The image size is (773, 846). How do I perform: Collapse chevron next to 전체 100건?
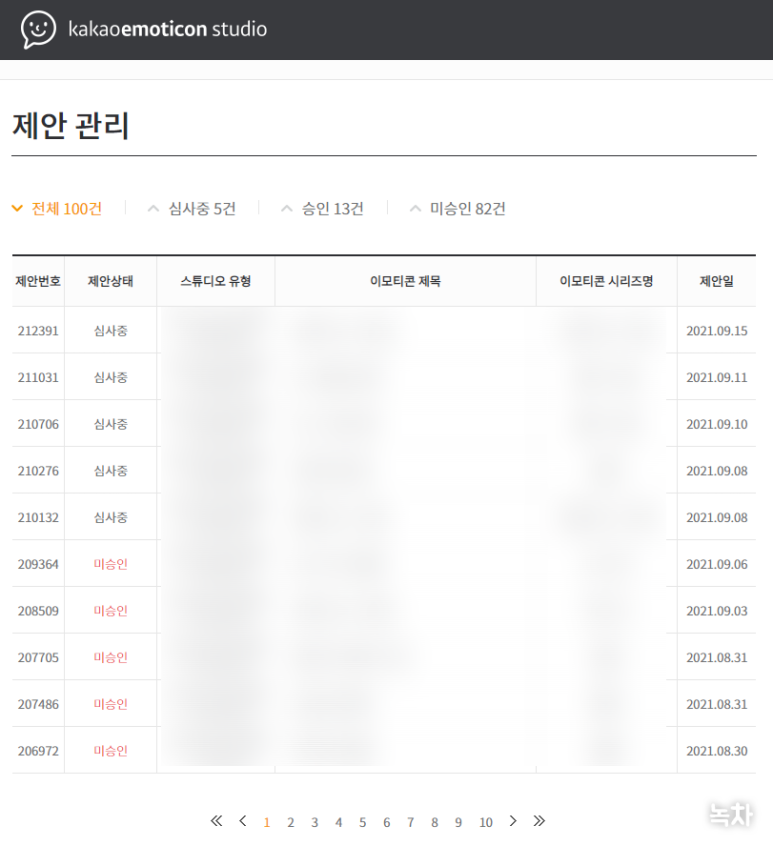click(17, 208)
